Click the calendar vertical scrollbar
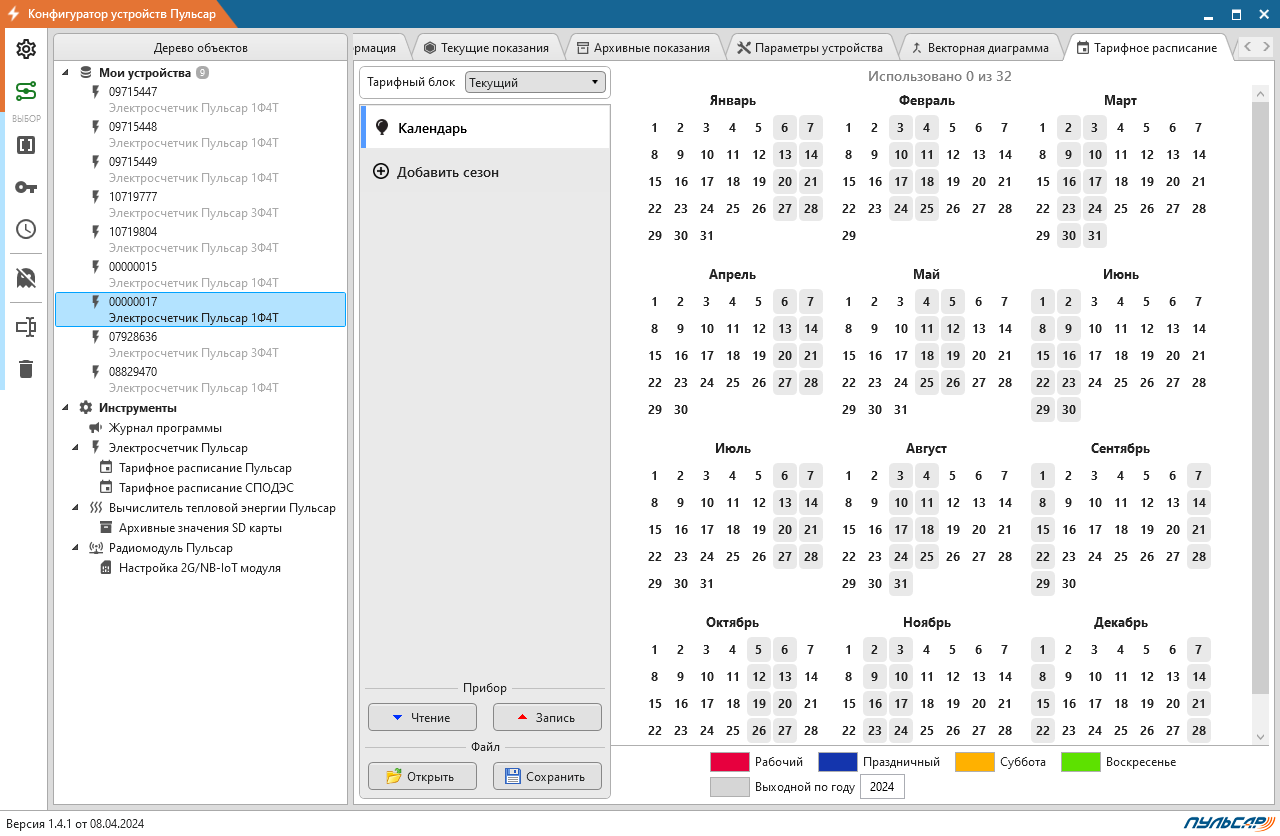Image resolution: width=1280 pixels, height=836 pixels. pos(1260,397)
